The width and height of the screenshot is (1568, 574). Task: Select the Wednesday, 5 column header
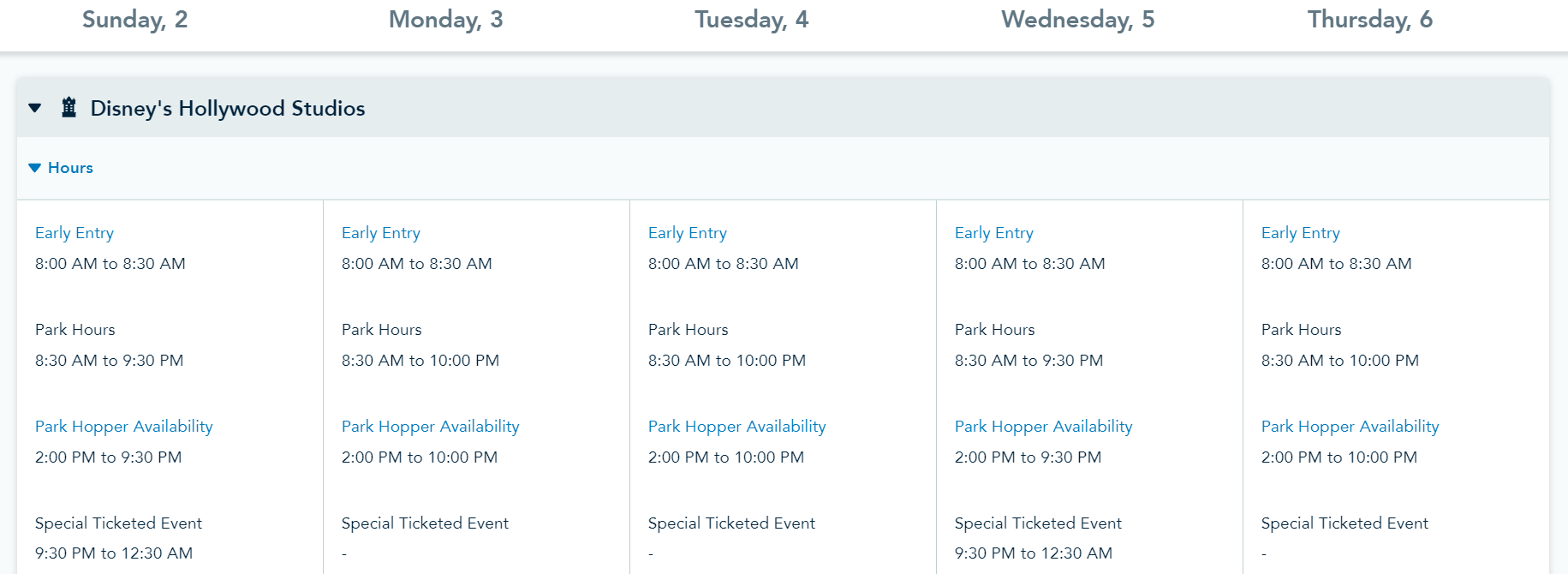pos(1077,20)
